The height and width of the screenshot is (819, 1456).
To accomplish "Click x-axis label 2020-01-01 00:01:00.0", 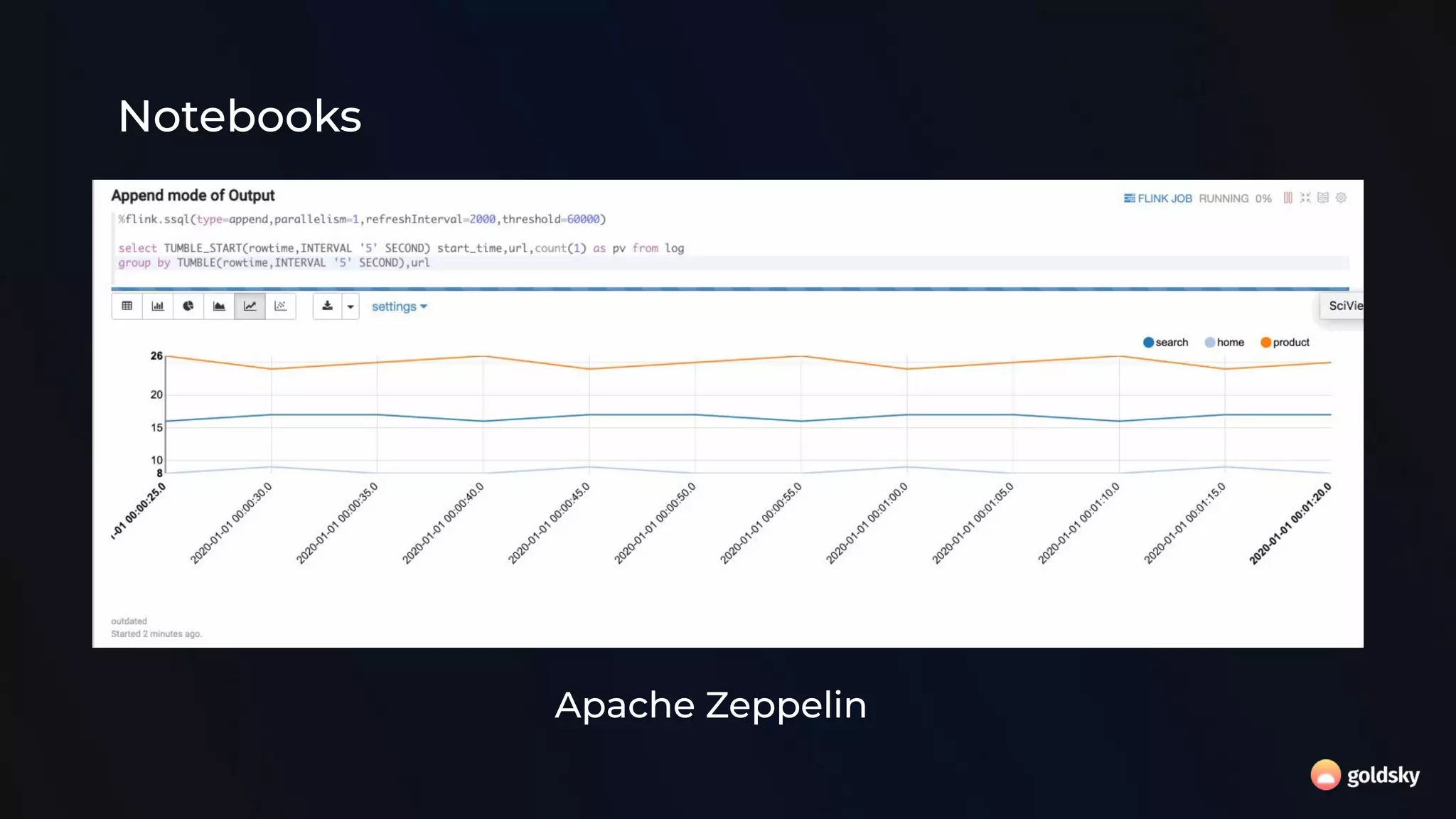I will click(x=867, y=523).
